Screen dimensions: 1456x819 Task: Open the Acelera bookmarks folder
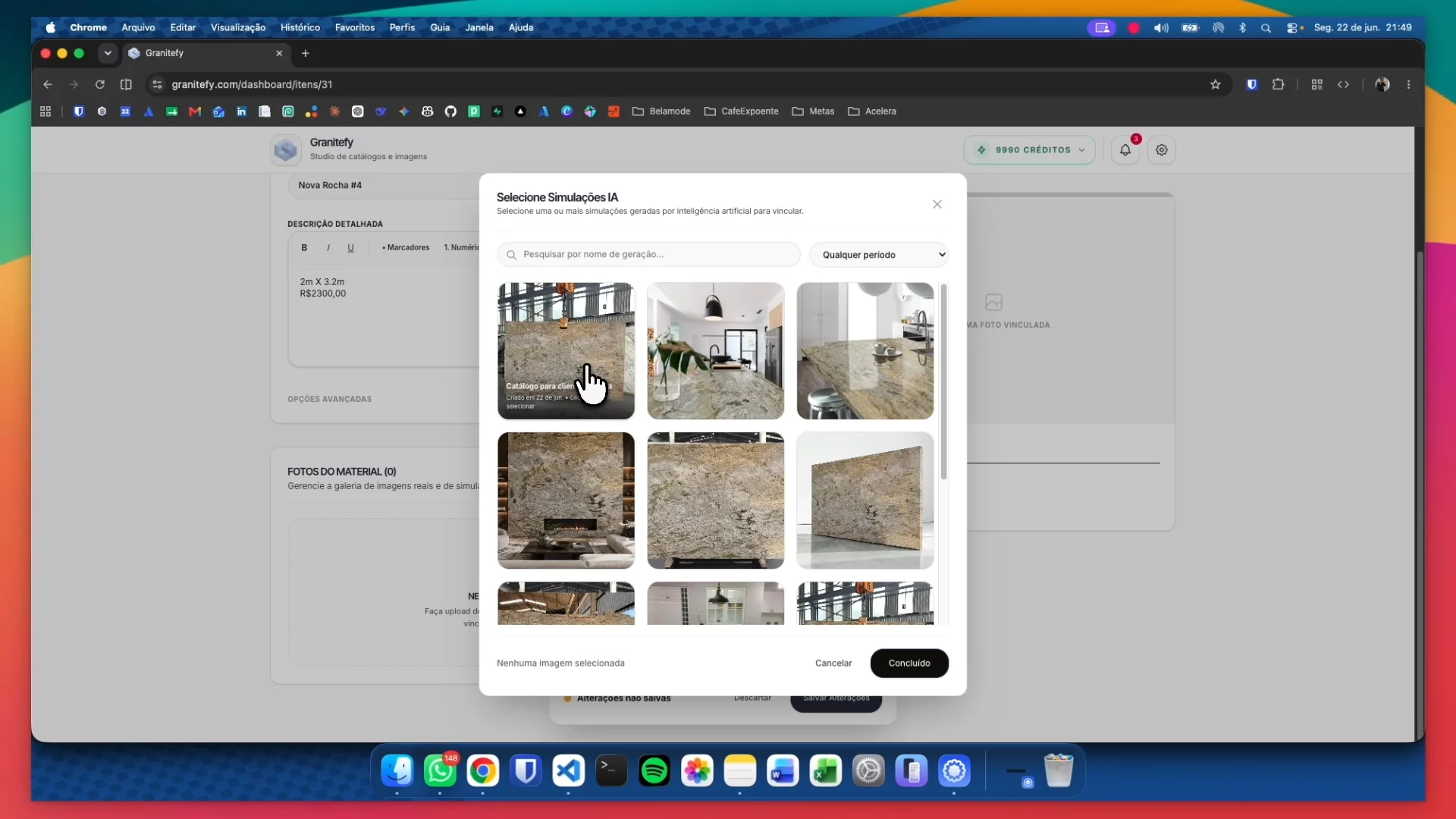tap(872, 111)
